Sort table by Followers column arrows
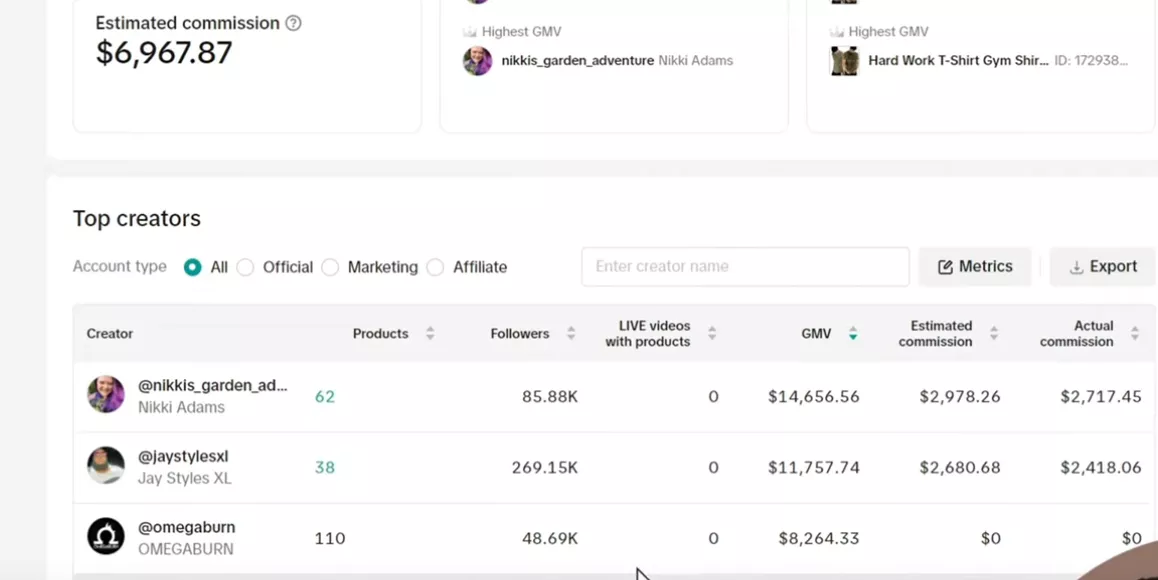Viewport: 1158px width, 580px height. pos(571,333)
